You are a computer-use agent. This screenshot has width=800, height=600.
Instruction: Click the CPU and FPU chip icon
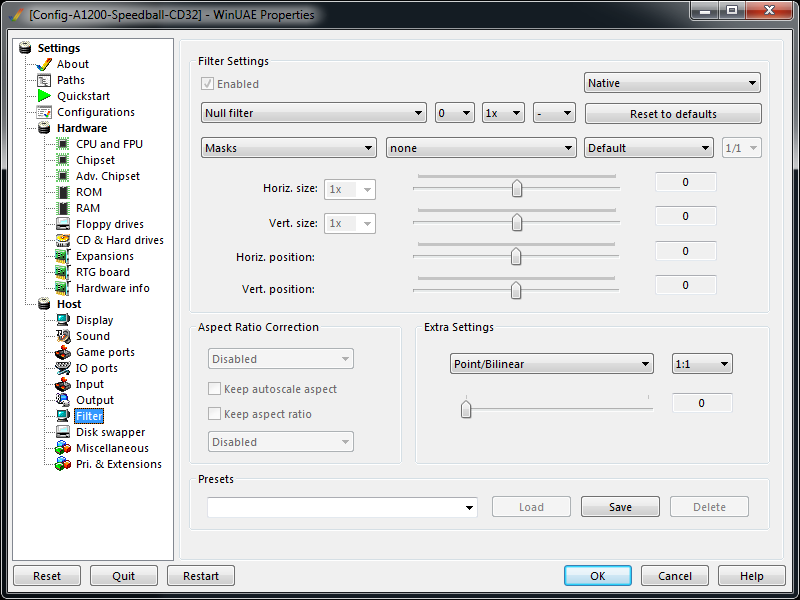point(63,144)
